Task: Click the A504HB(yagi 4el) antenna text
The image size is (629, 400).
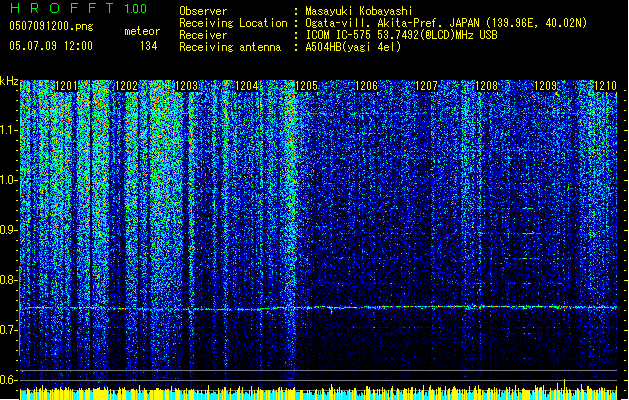Action: click(353, 47)
